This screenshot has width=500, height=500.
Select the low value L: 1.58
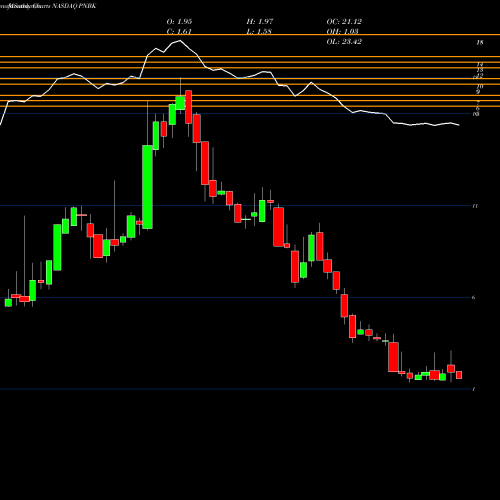tap(259, 32)
